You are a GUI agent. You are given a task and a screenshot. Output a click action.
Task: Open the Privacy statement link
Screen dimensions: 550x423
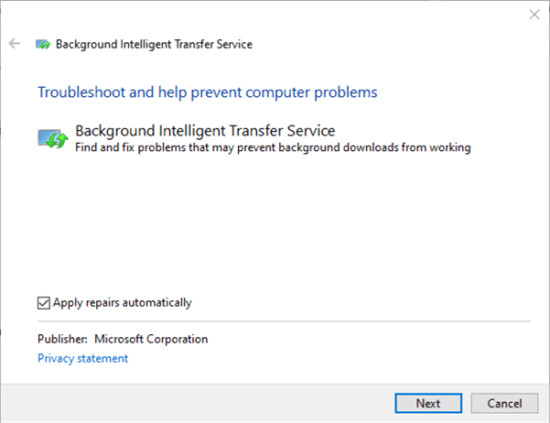[x=83, y=358]
